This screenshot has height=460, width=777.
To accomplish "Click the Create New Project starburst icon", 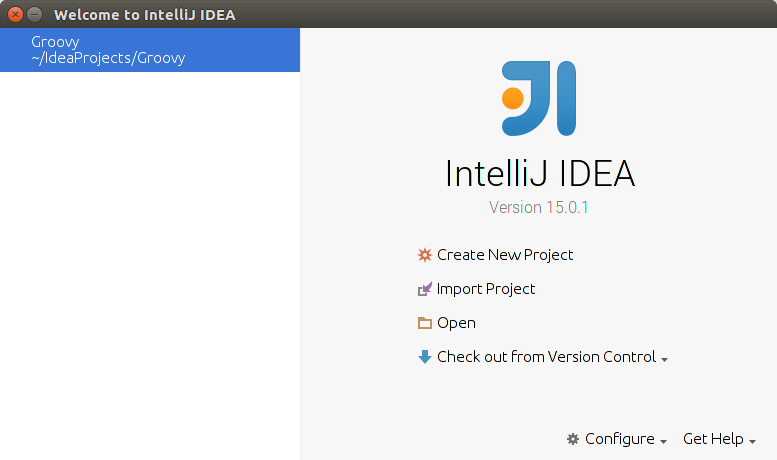I will click(x=425, y=255).
